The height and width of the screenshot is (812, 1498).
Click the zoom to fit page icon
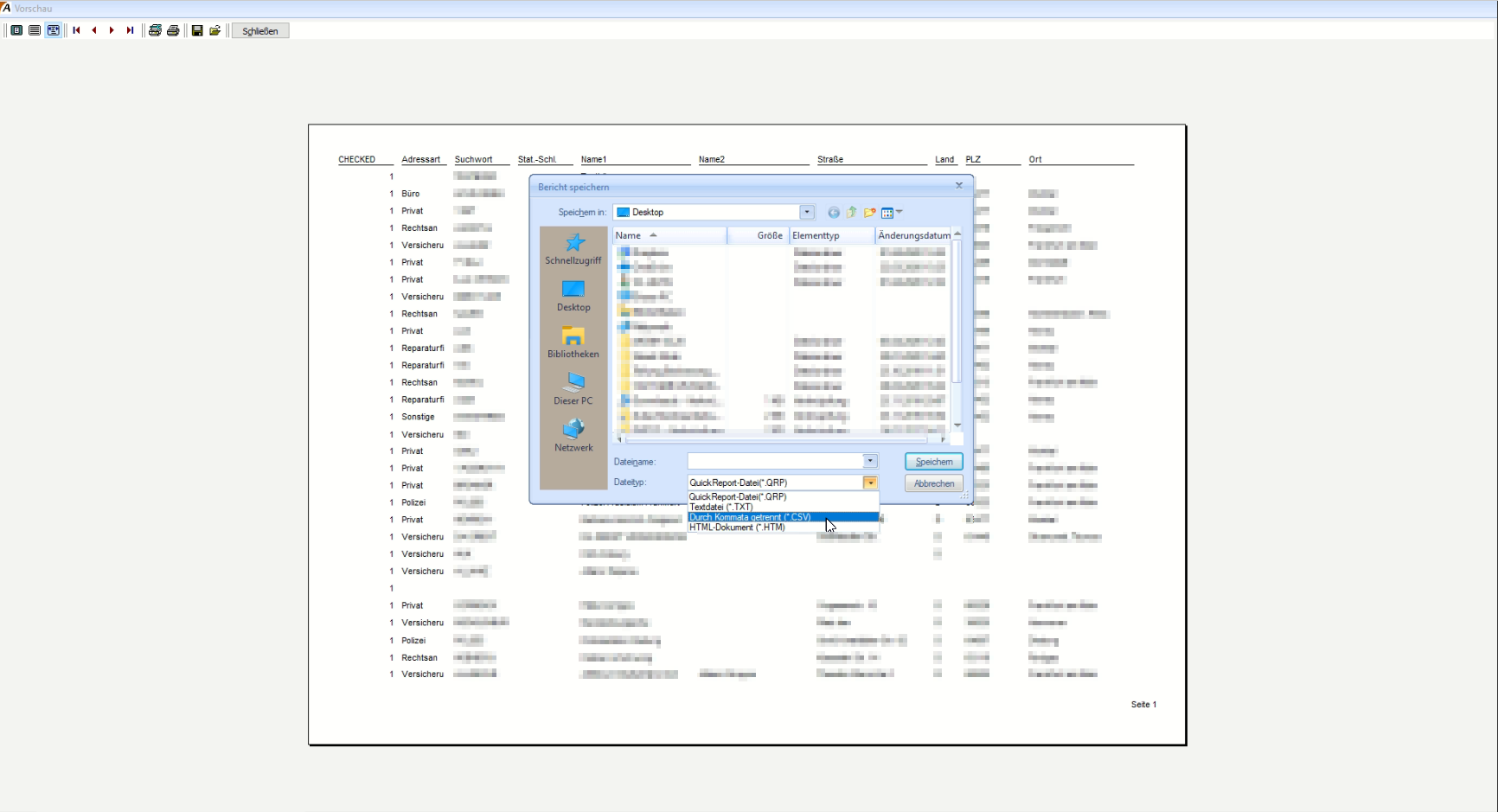point(16,30)
